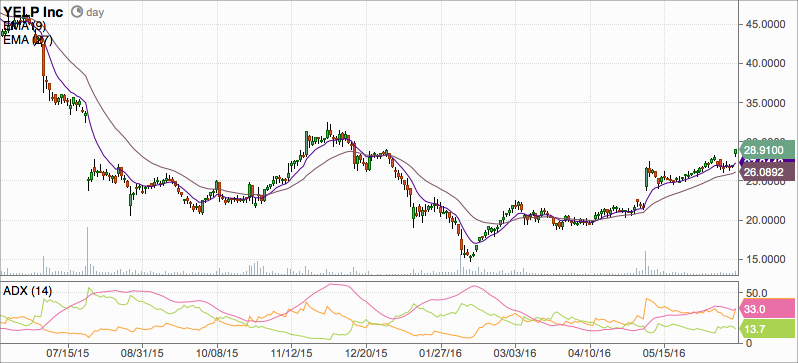Click the 08/31/15 date label
The height and width of the screenshot is (363, 798).
(142, 353)
